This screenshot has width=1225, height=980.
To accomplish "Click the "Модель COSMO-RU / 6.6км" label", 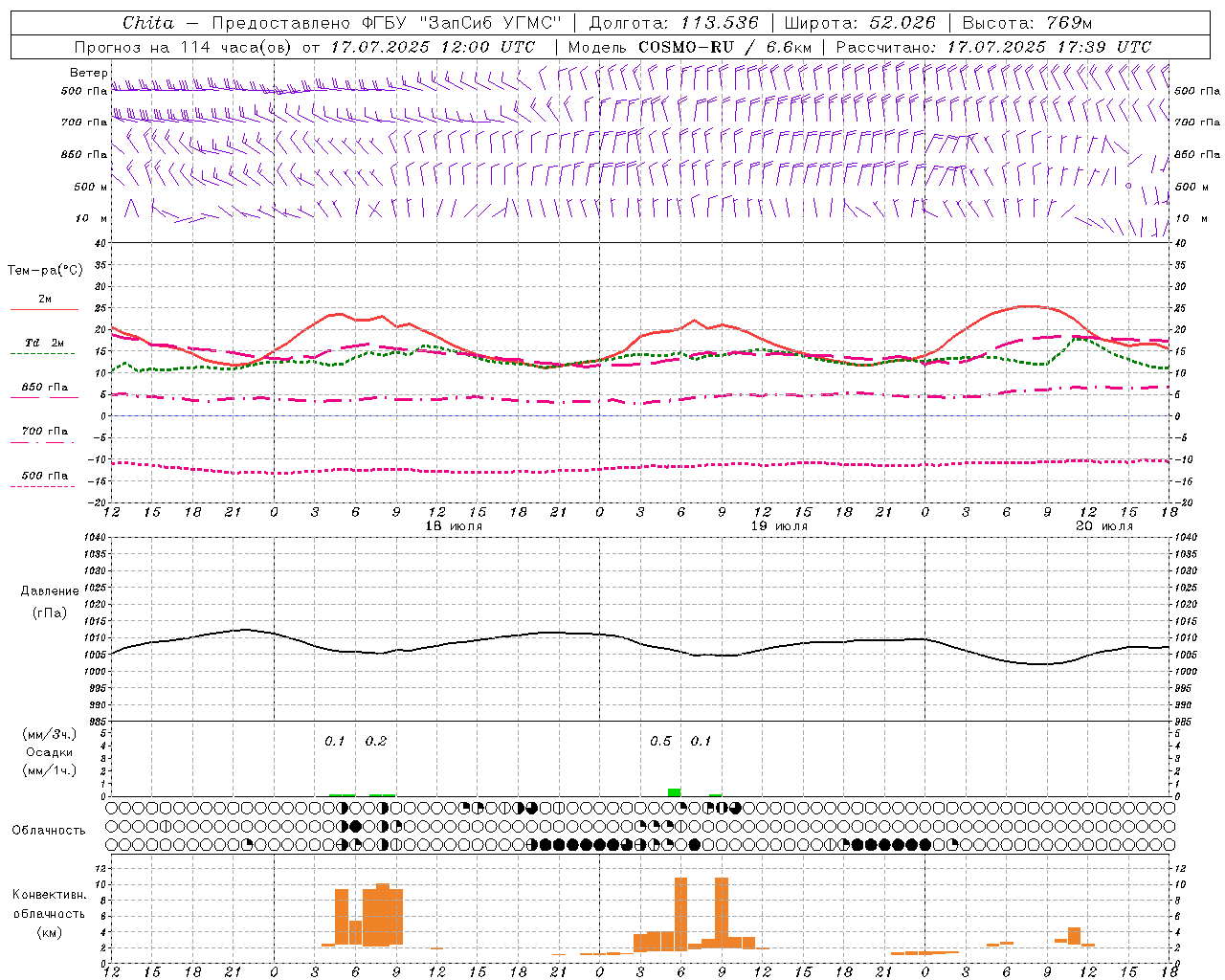I will click(x=690, y=47).
